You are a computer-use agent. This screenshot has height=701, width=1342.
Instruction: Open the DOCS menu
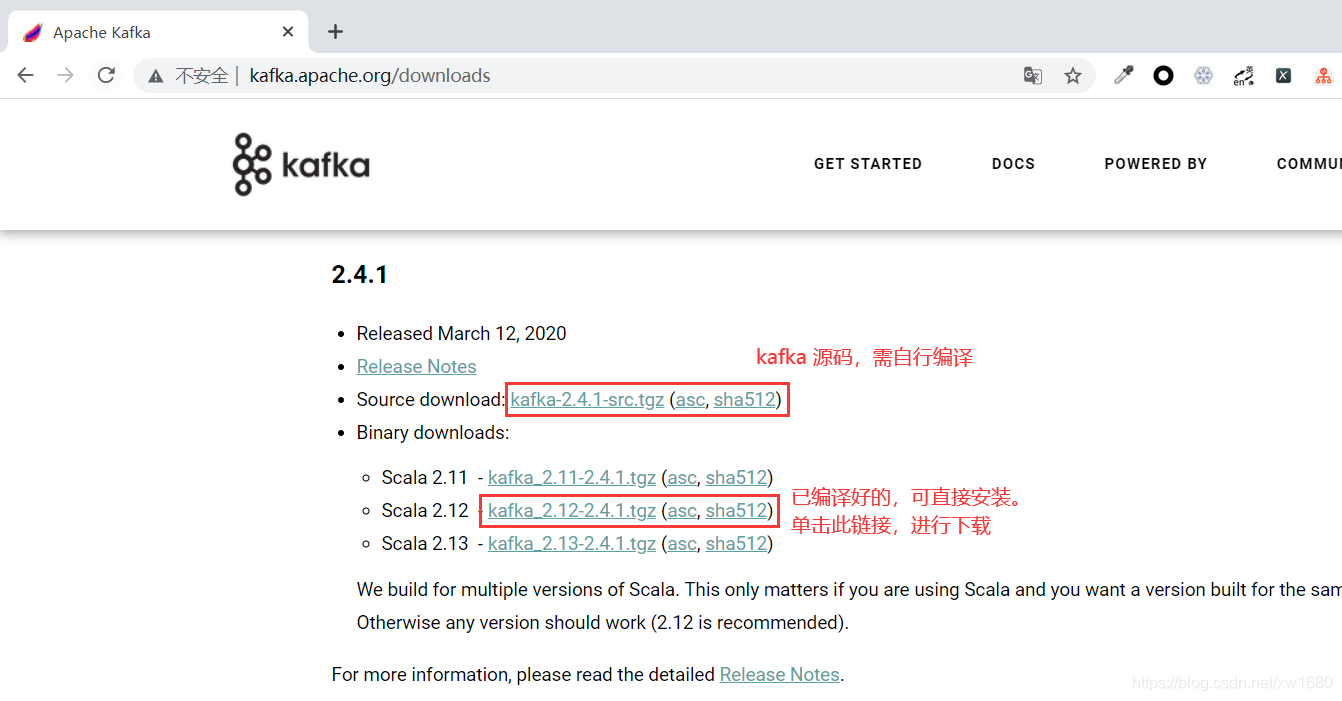(x=1013, y=164)
